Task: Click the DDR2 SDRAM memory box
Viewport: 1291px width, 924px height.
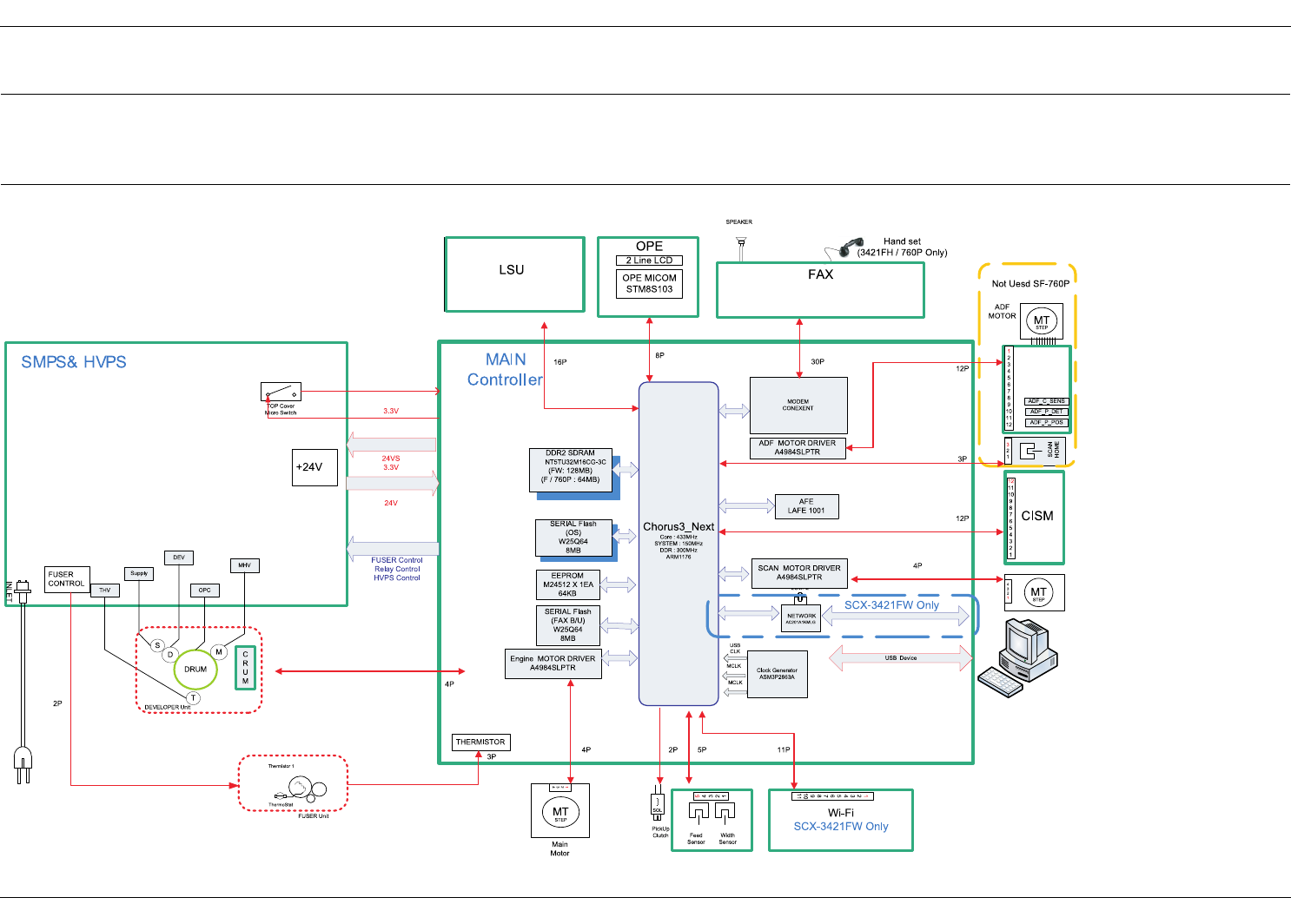Action: pyautogui.click(x=570, y=470)
